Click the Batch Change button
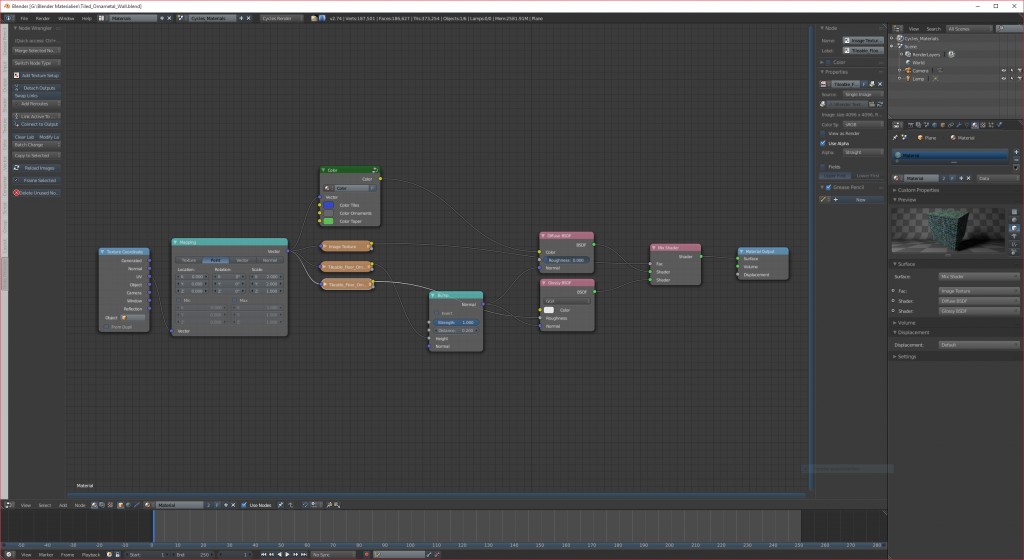This screenshot has width=1024, height=560. [x=29, y=144]
